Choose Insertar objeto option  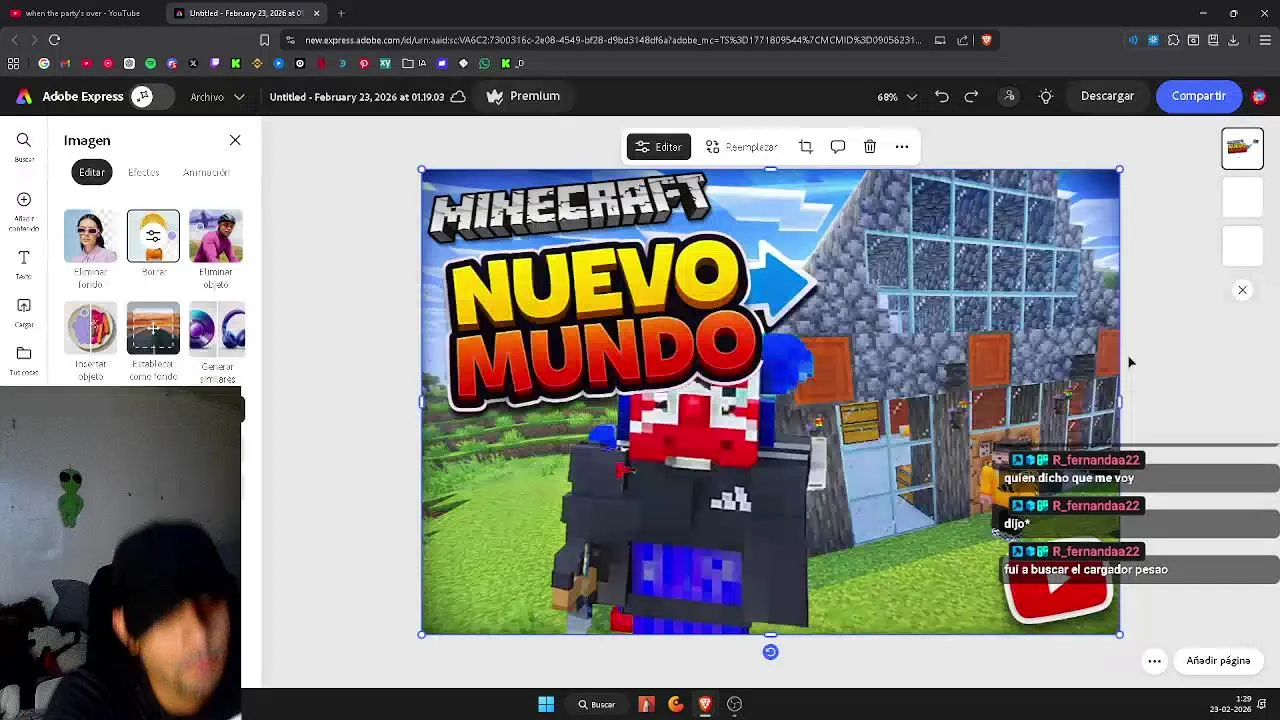pyautogui.click(x=90, y=341)
